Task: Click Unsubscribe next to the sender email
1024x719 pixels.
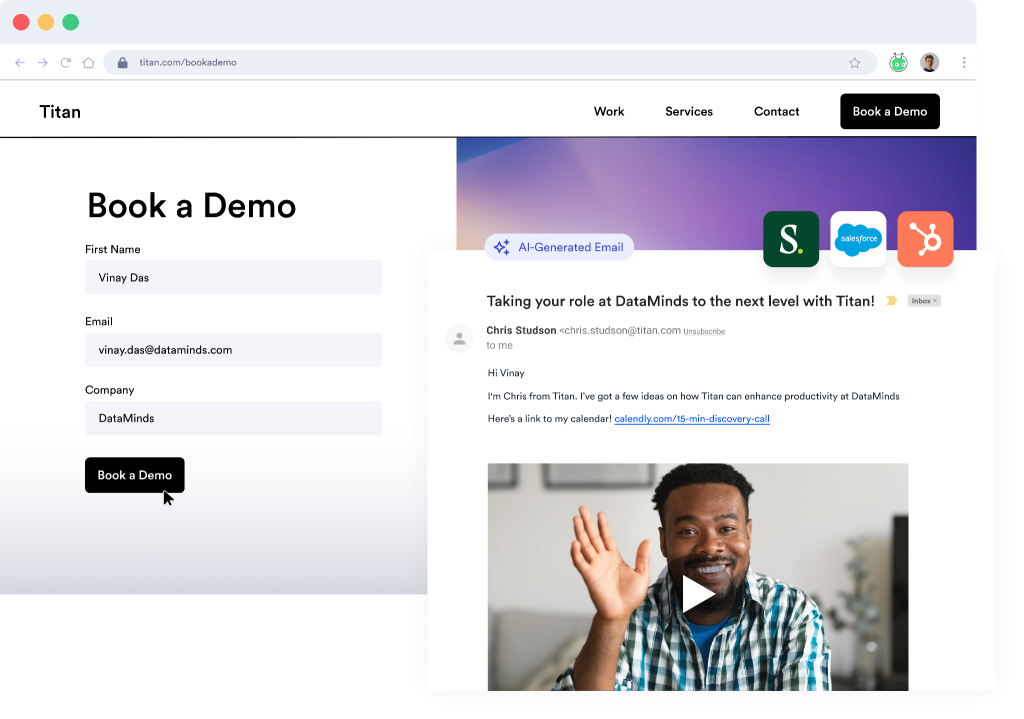Action: [x=703, y=330]
